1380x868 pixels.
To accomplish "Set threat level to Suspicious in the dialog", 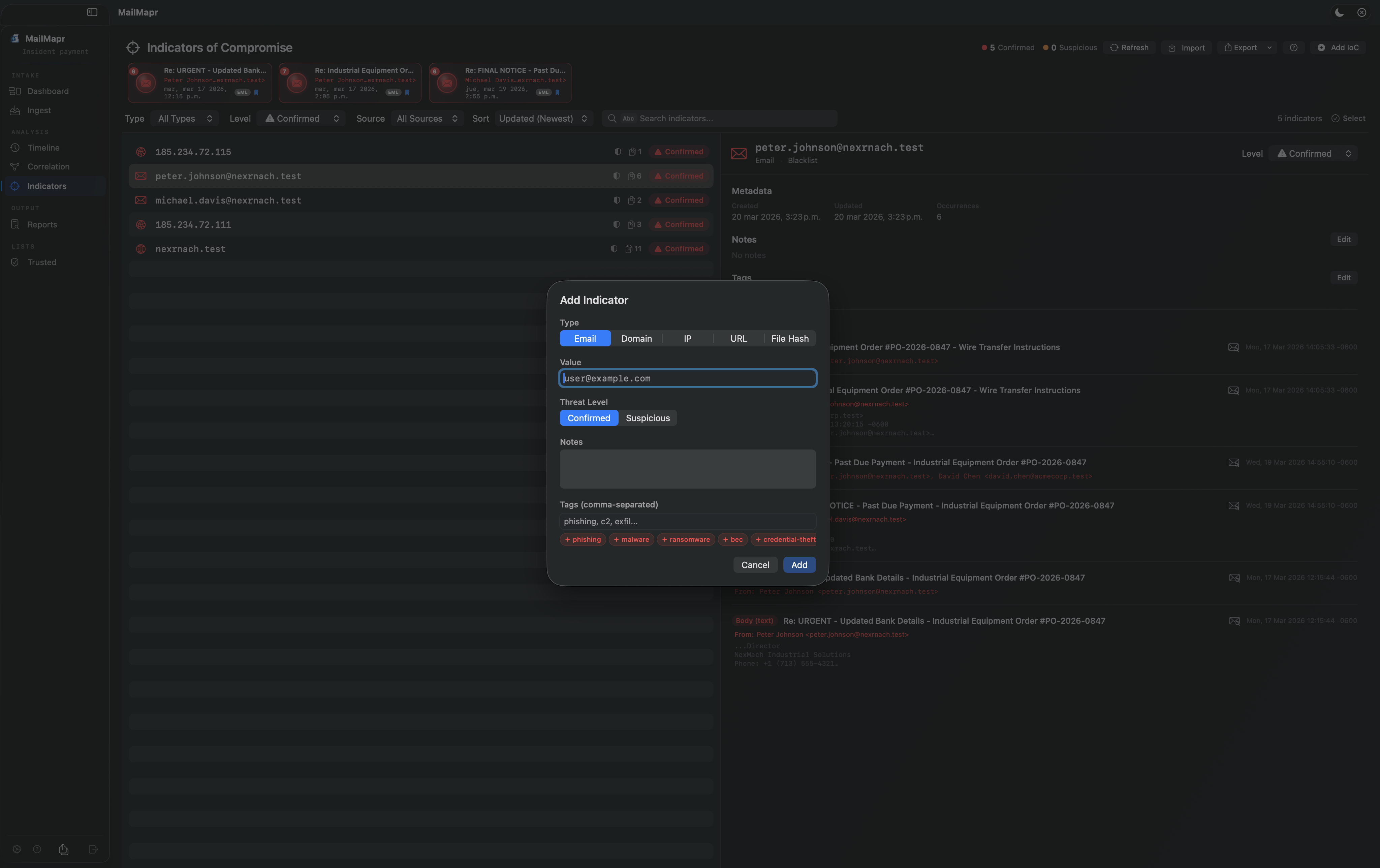I will coord(648,417).
